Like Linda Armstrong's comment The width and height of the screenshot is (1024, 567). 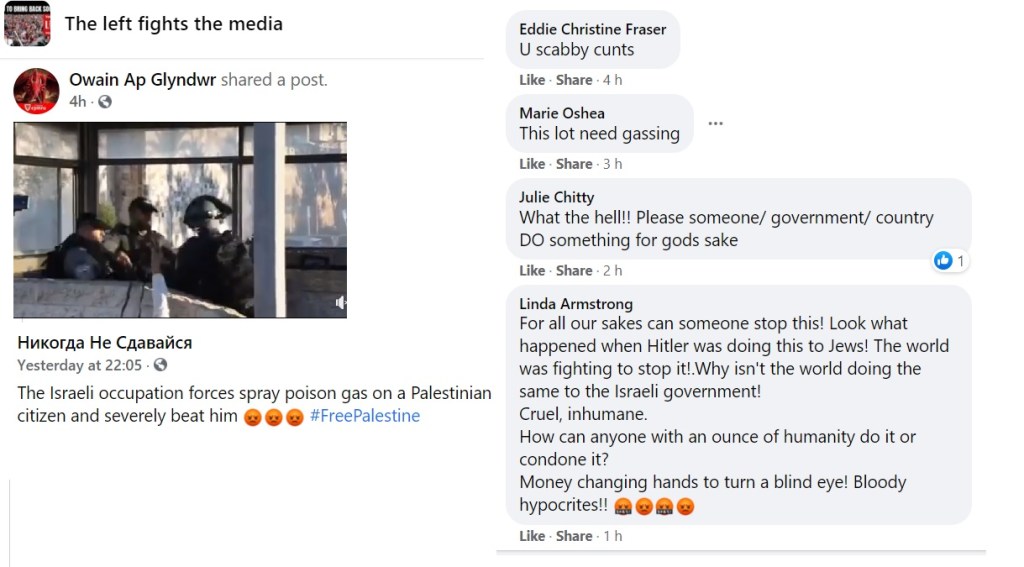point(532,536)
